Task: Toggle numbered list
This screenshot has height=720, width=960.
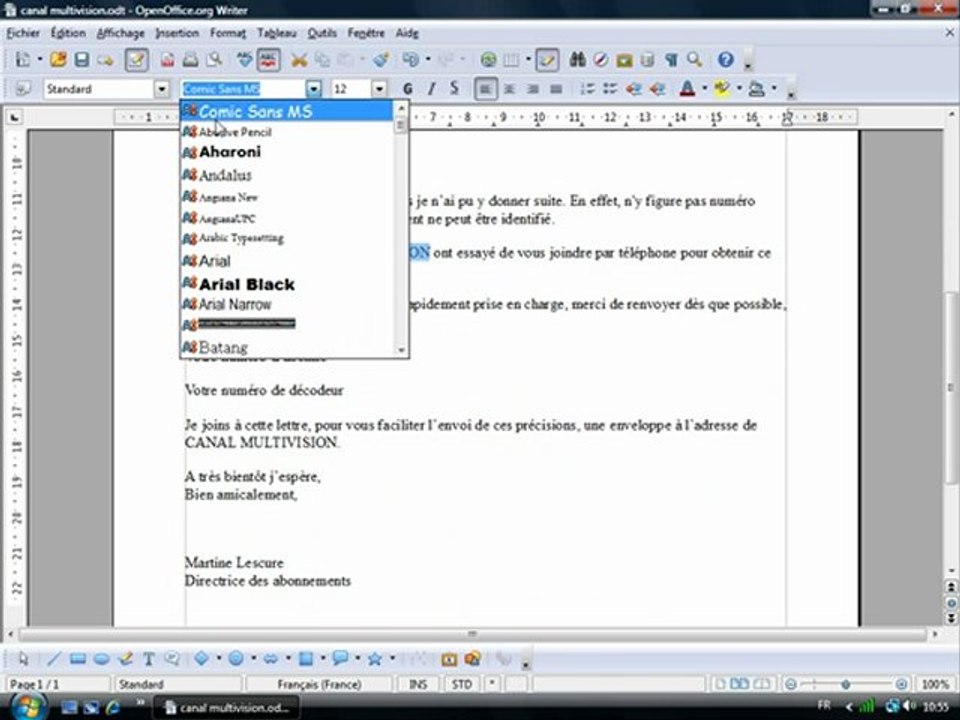Action: (587, 89)
